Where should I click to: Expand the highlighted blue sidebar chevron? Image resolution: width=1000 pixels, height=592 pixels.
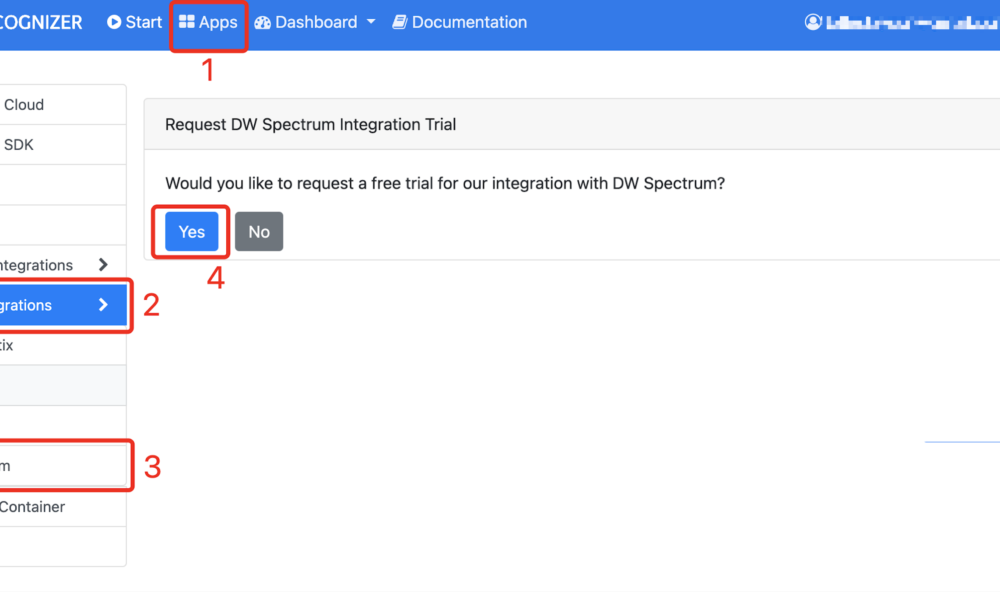[x=103, y=305]
